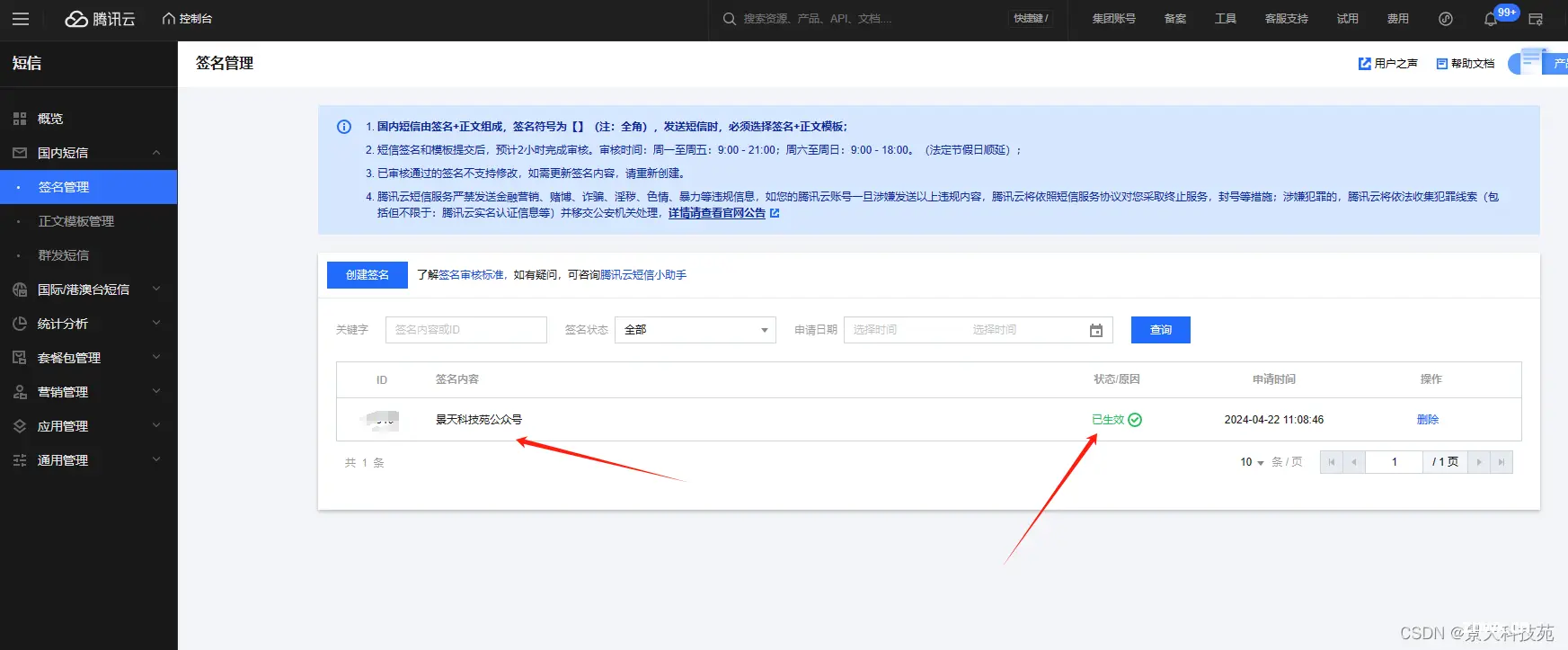Viewport: 1568px width, 650px height.
Task: Click the window settings icon in header
Action: pyautogui.click(x=1536, y=19)
